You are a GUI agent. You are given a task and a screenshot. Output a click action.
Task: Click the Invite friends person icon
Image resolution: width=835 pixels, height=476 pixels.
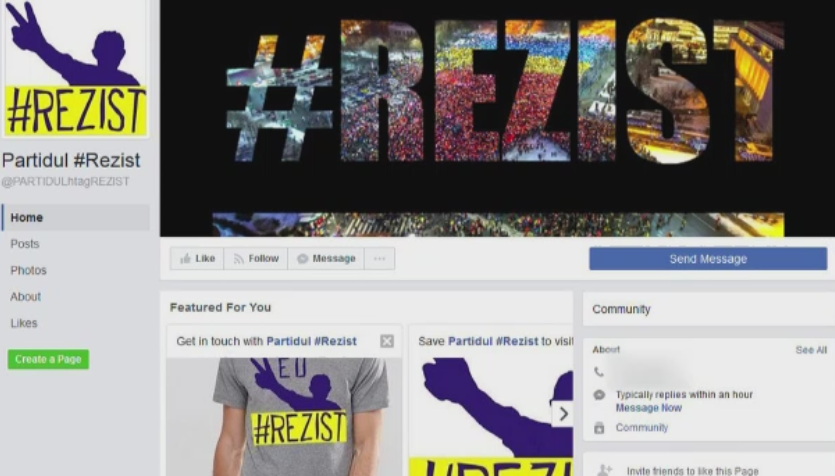[x=604, y=470]
